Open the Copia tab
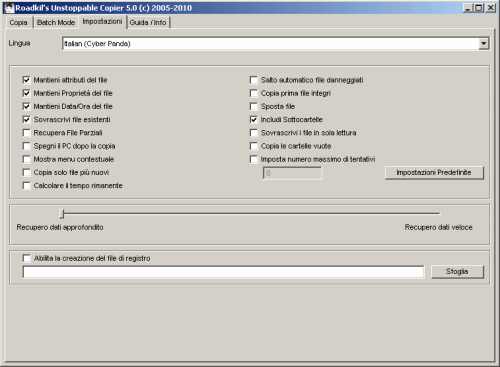500x367 pixels. [x=18, y=23]
